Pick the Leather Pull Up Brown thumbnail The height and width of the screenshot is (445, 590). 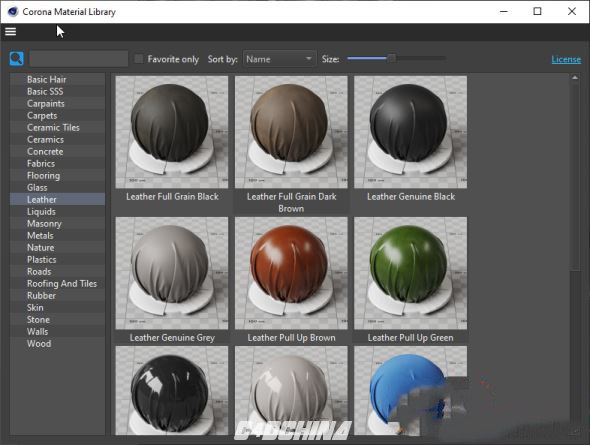pos(291,273)
